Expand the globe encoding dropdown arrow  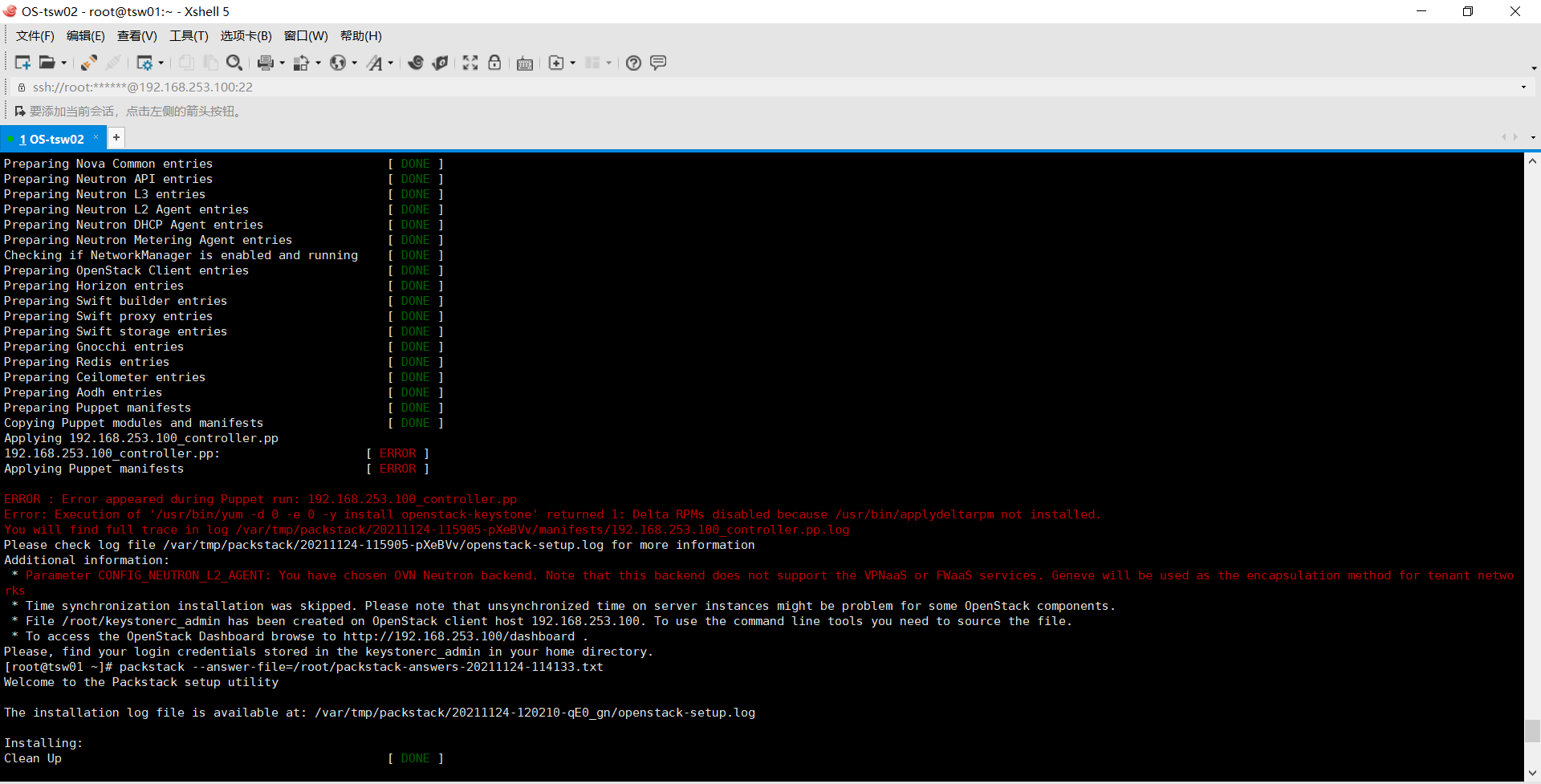coord(355,63)
